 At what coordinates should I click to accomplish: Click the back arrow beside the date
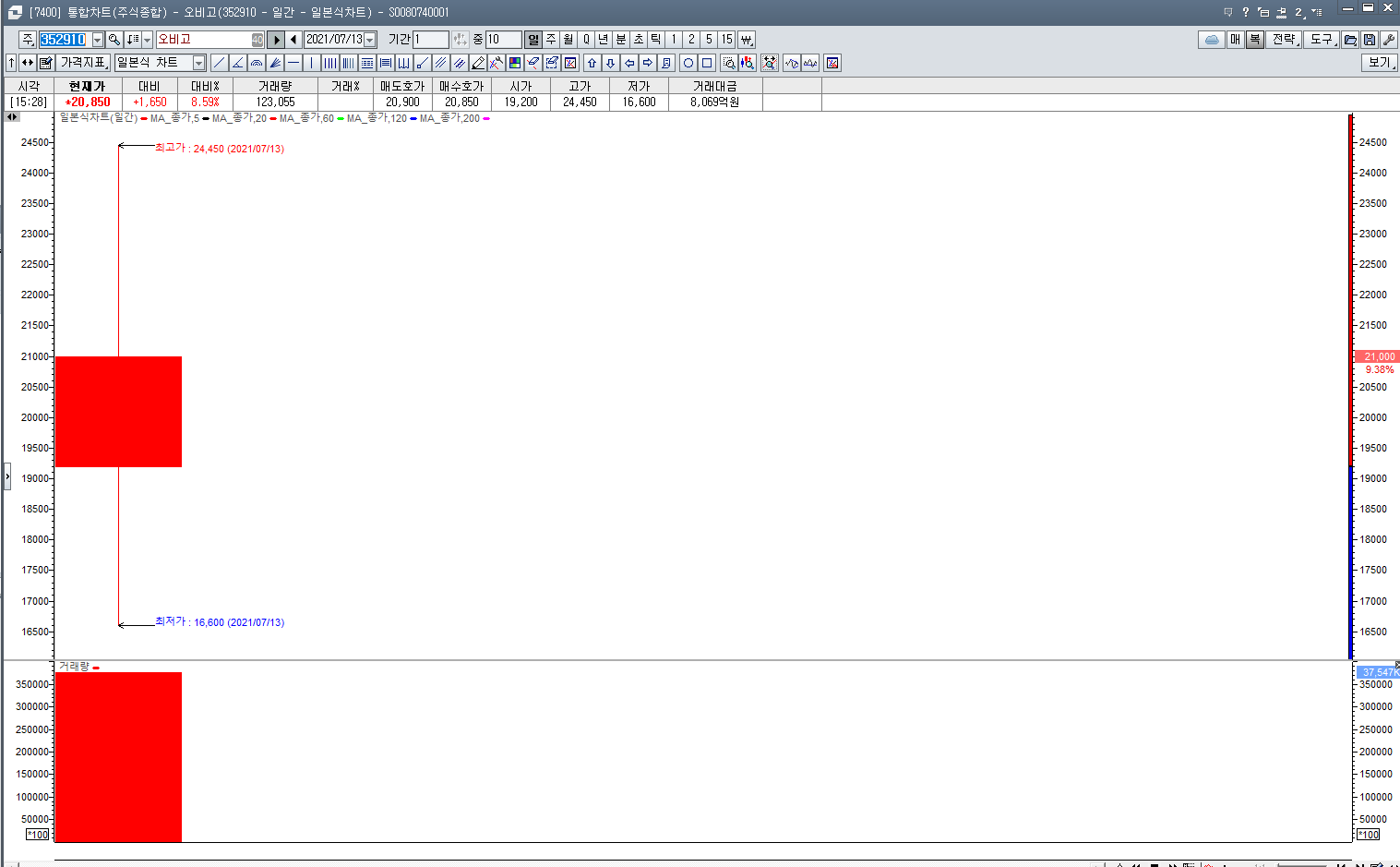click(293, 40)
